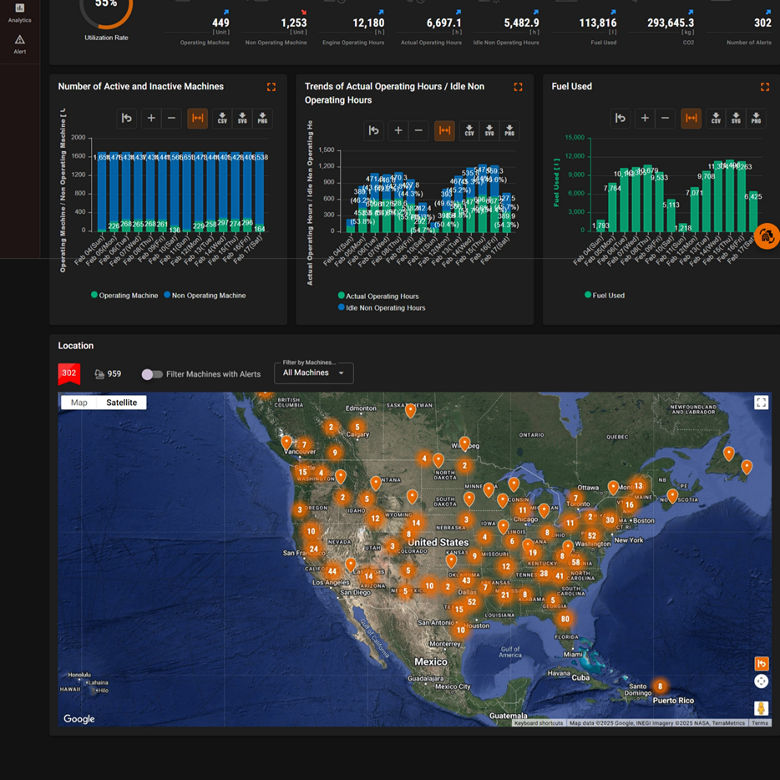Download Fuel Used chart as CSV
Screen dimensions: 780x780
tap(717, 118)
